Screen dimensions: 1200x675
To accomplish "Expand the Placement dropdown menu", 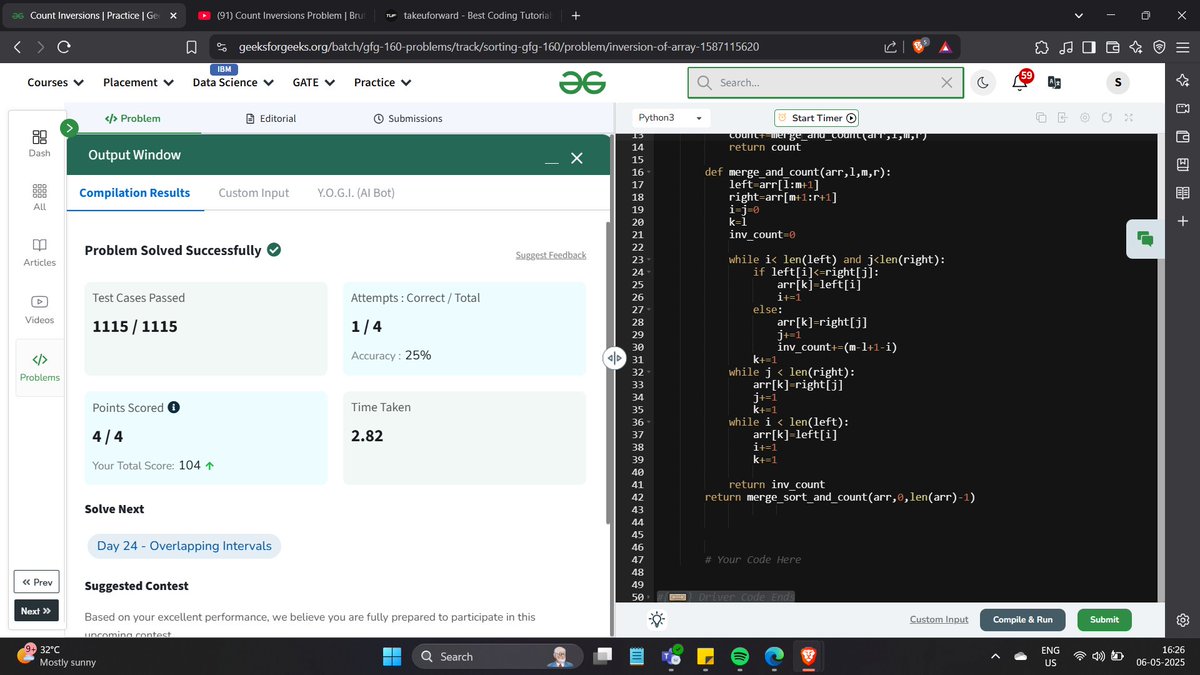I will [x=138, y=82].
